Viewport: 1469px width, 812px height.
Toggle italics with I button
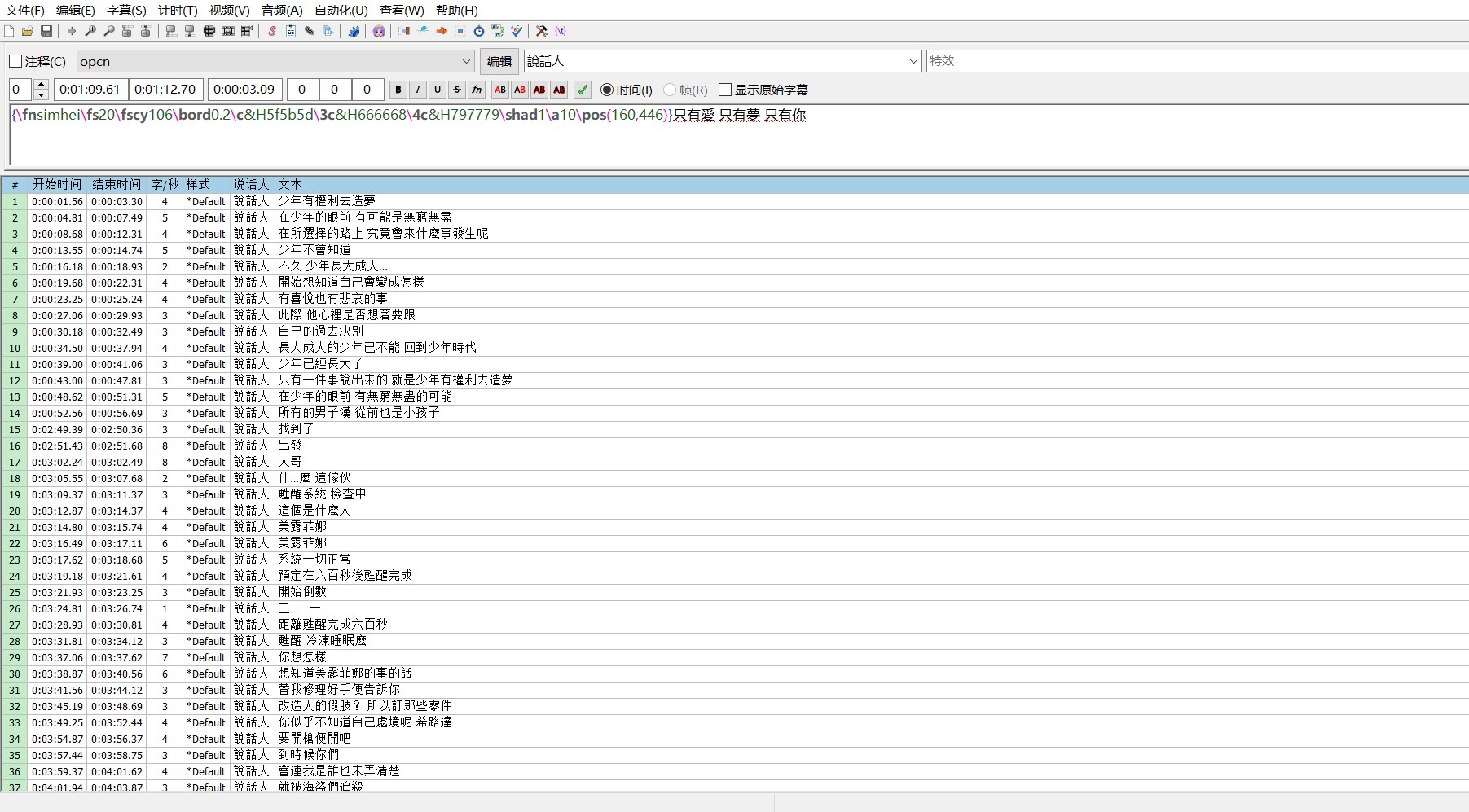click(418, 90)
